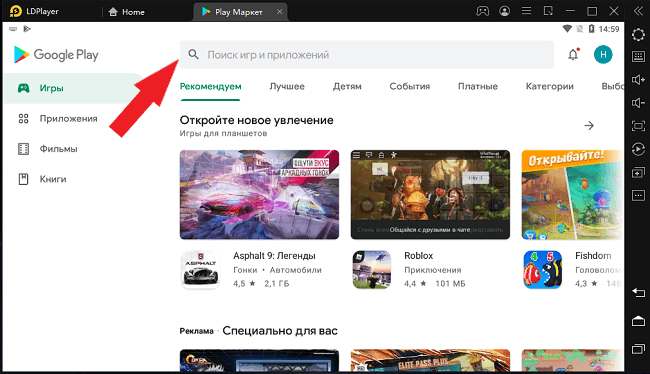This screenshot has width=650, height=374.
Task: Click battery status icon
Action: (x=592, y=29)
